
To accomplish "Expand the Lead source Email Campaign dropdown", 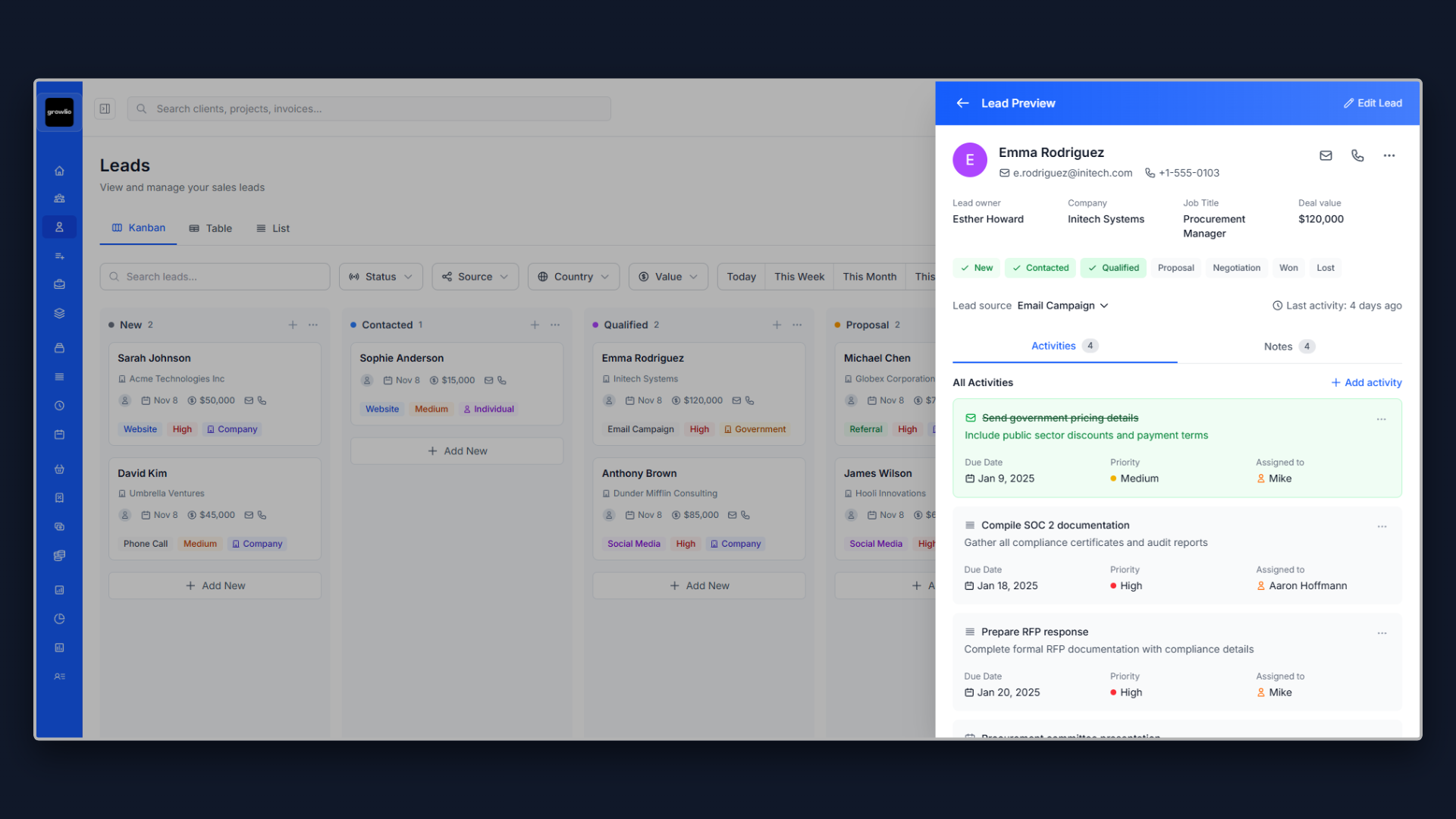I will click(x=1062, y=305).
